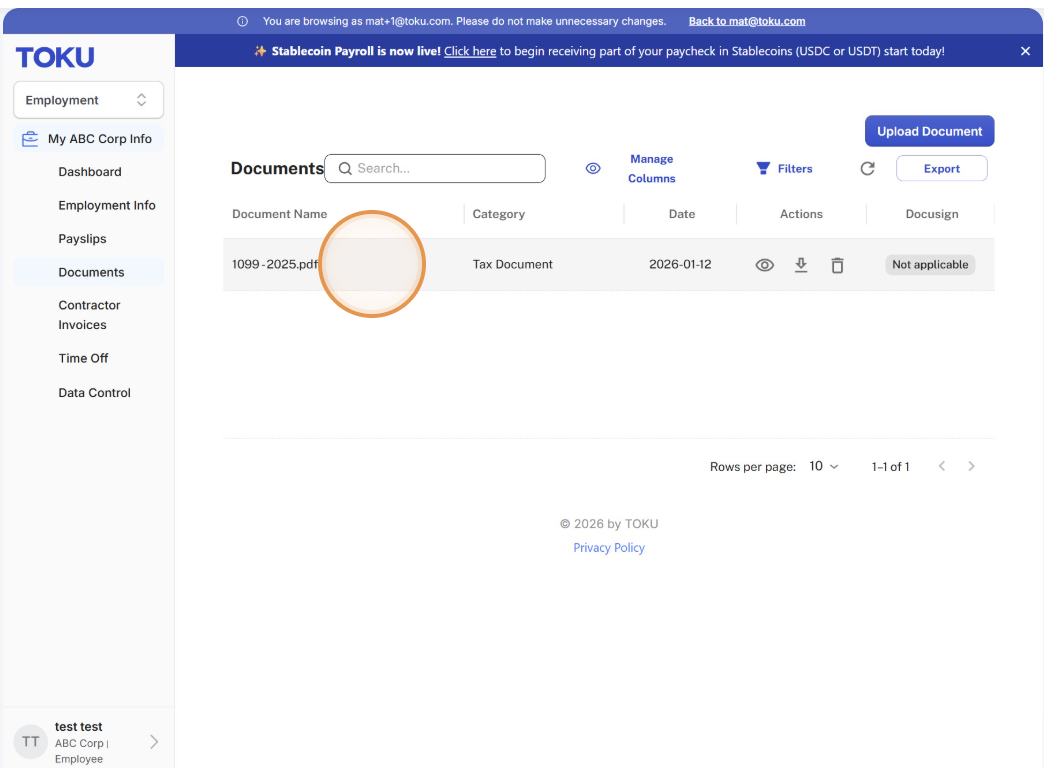Viewport: 1044px width, 768px height.
Task: Go to the next page of results
Action: 971,466
